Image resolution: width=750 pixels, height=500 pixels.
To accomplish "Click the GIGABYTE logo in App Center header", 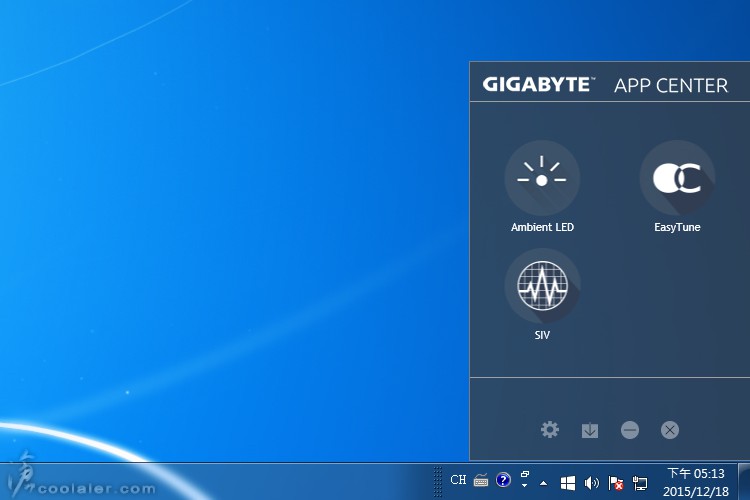I will [539, 85].
